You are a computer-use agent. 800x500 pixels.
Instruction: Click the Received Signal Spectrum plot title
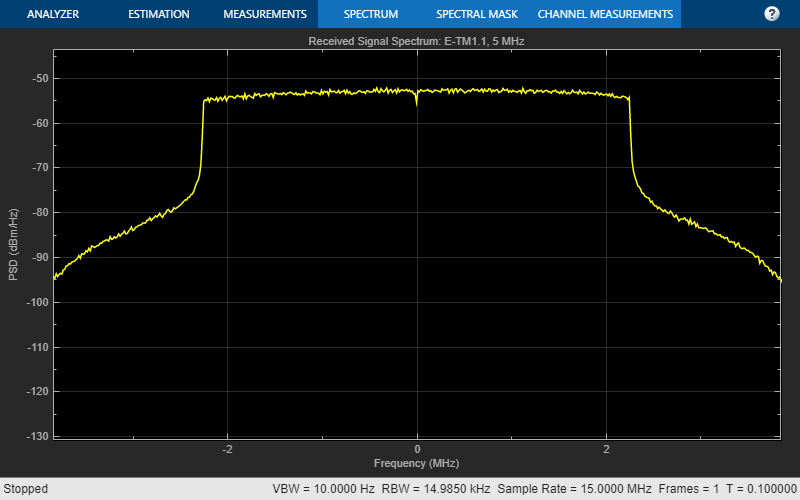[416, 41]
